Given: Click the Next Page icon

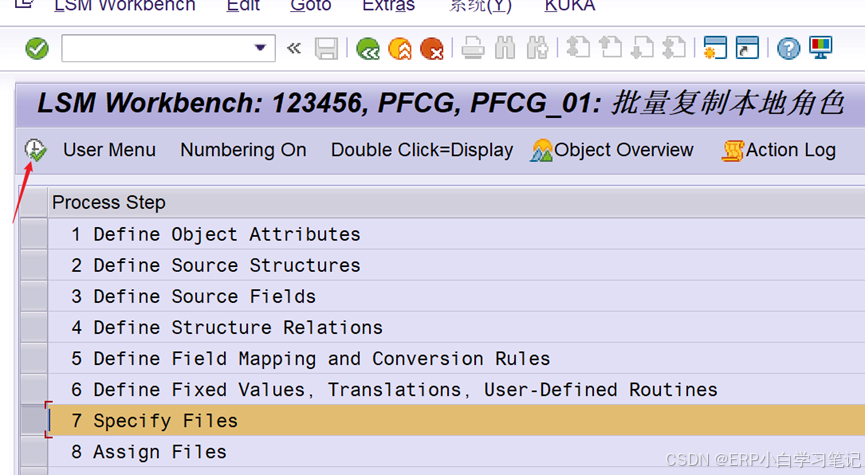Looking at the screenshot, I should (642, 47).
